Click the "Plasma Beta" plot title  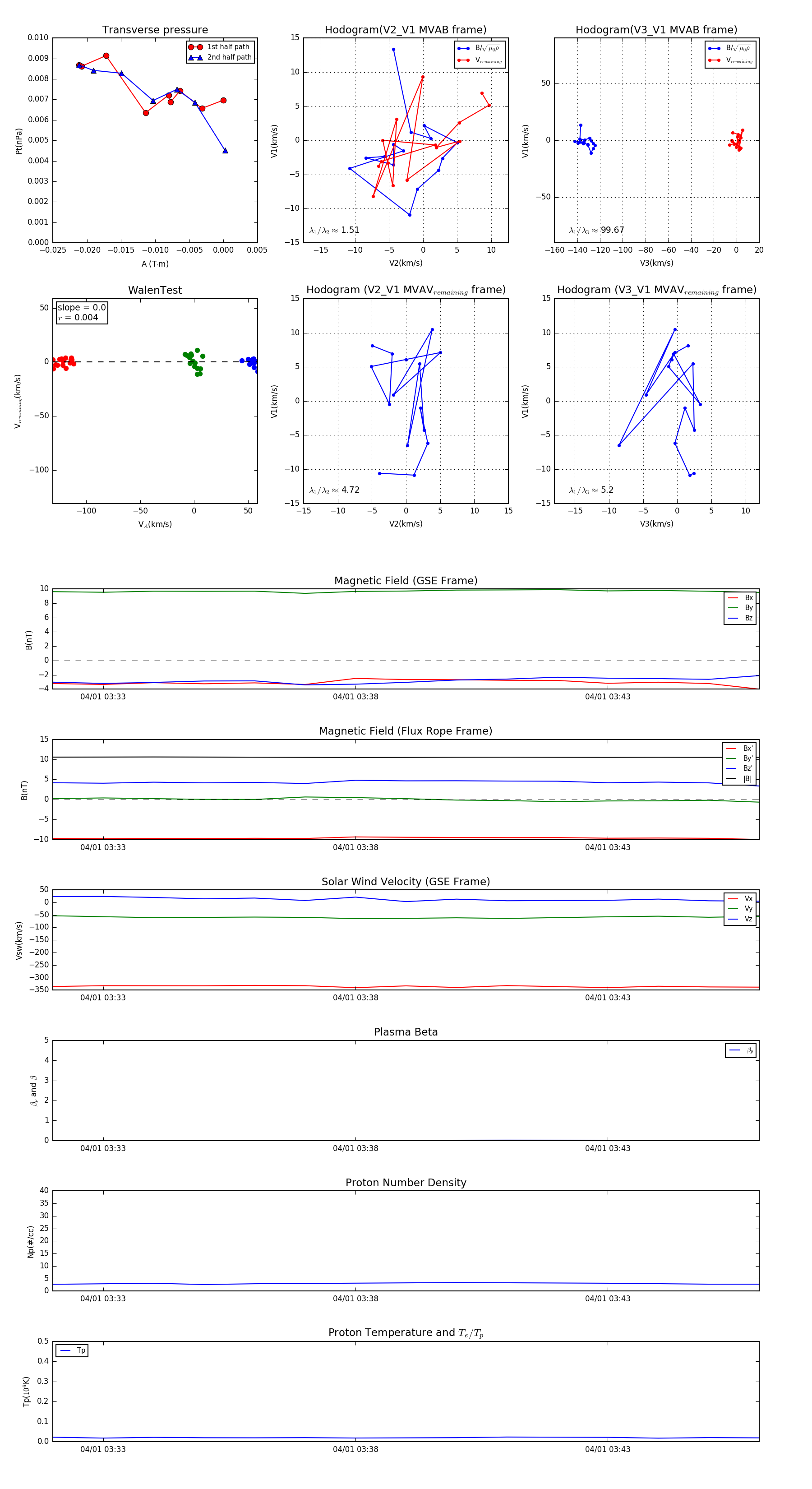406,1032
